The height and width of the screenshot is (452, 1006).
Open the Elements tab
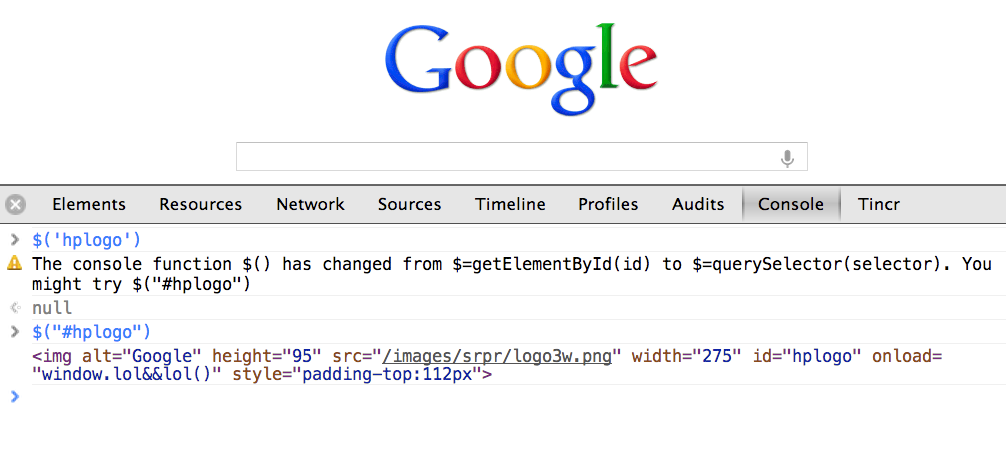(x=89, y=205)
